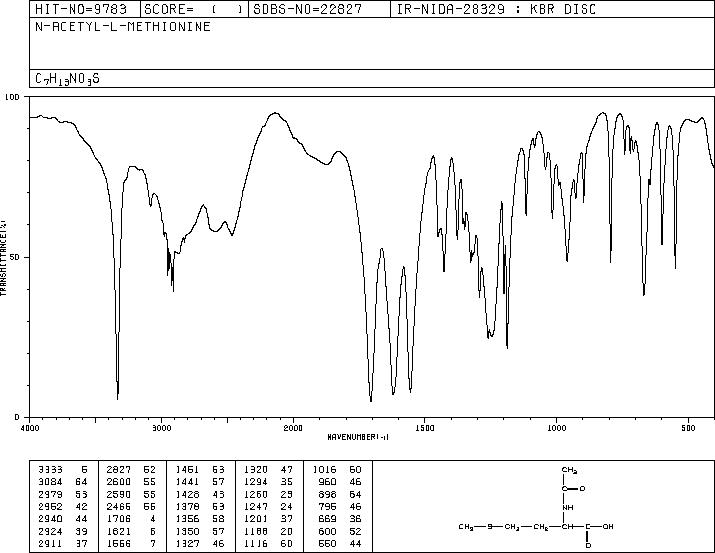Click the OH group in structure diagram

point(608,527)
